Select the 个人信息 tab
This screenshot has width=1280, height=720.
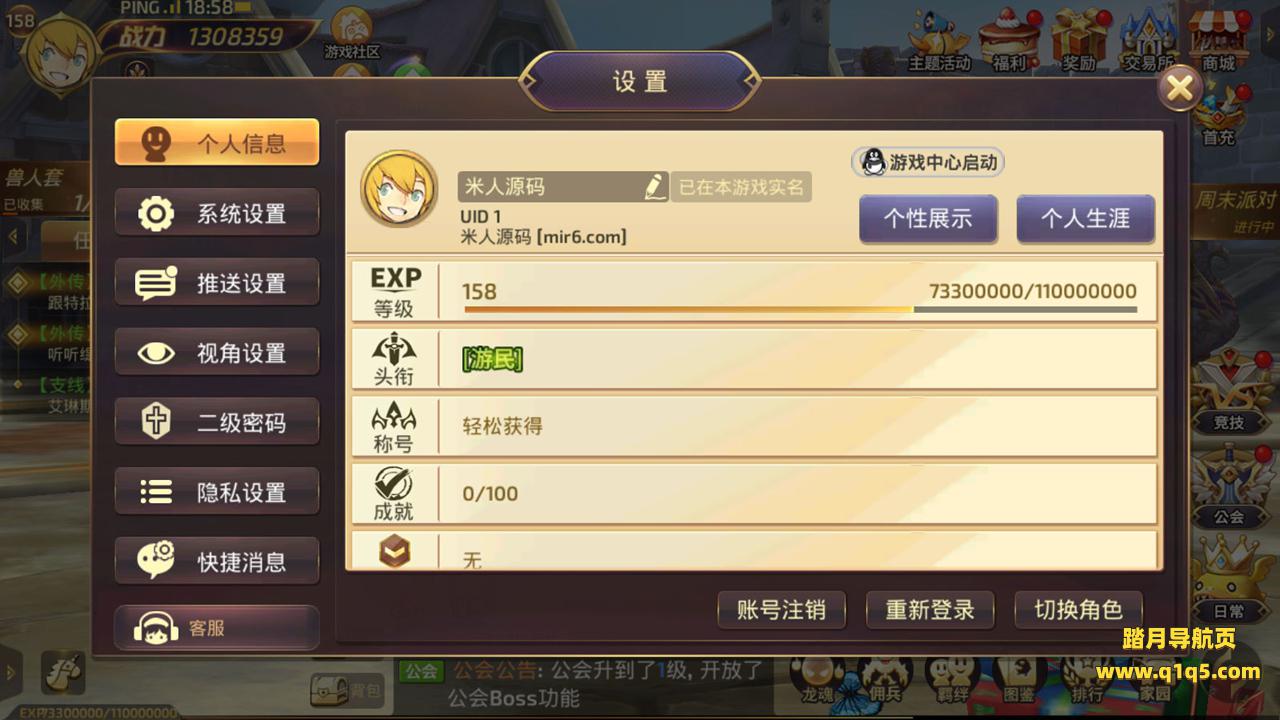click(x=217, y=143)
